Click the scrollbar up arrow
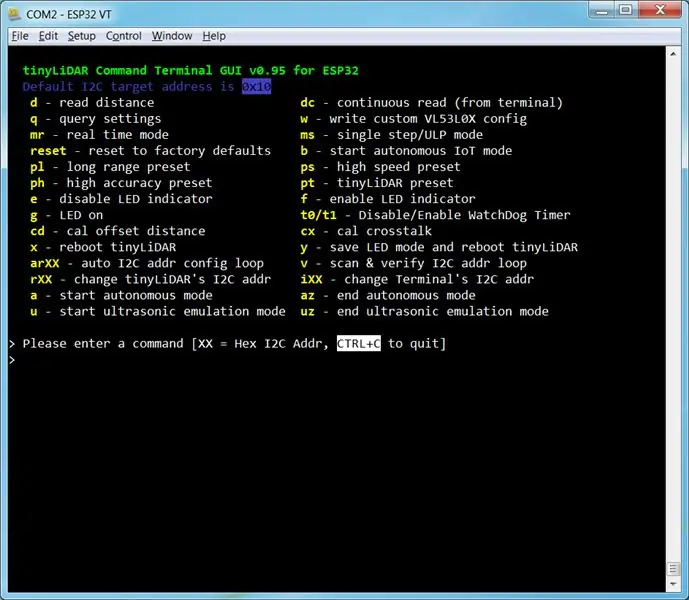 673,54
